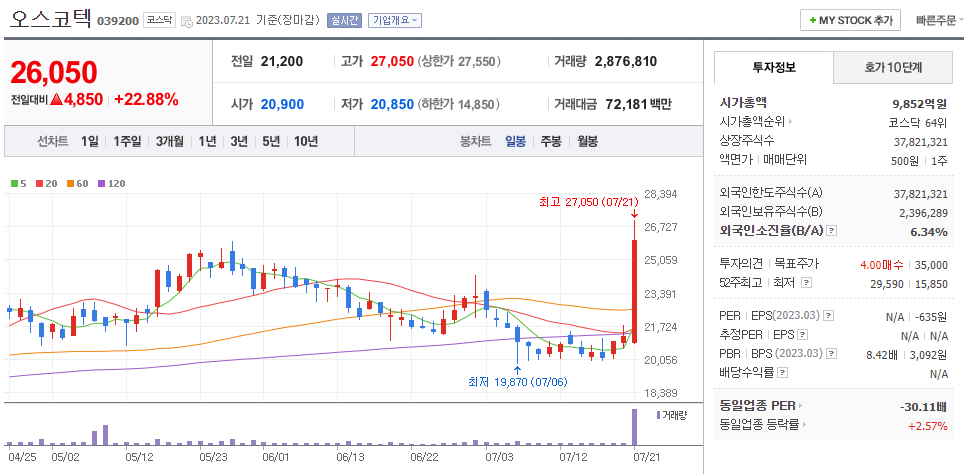Open help icon next to 52주최고 최저
This screenshot has height=474, width=970.
(x=805, y=282)
